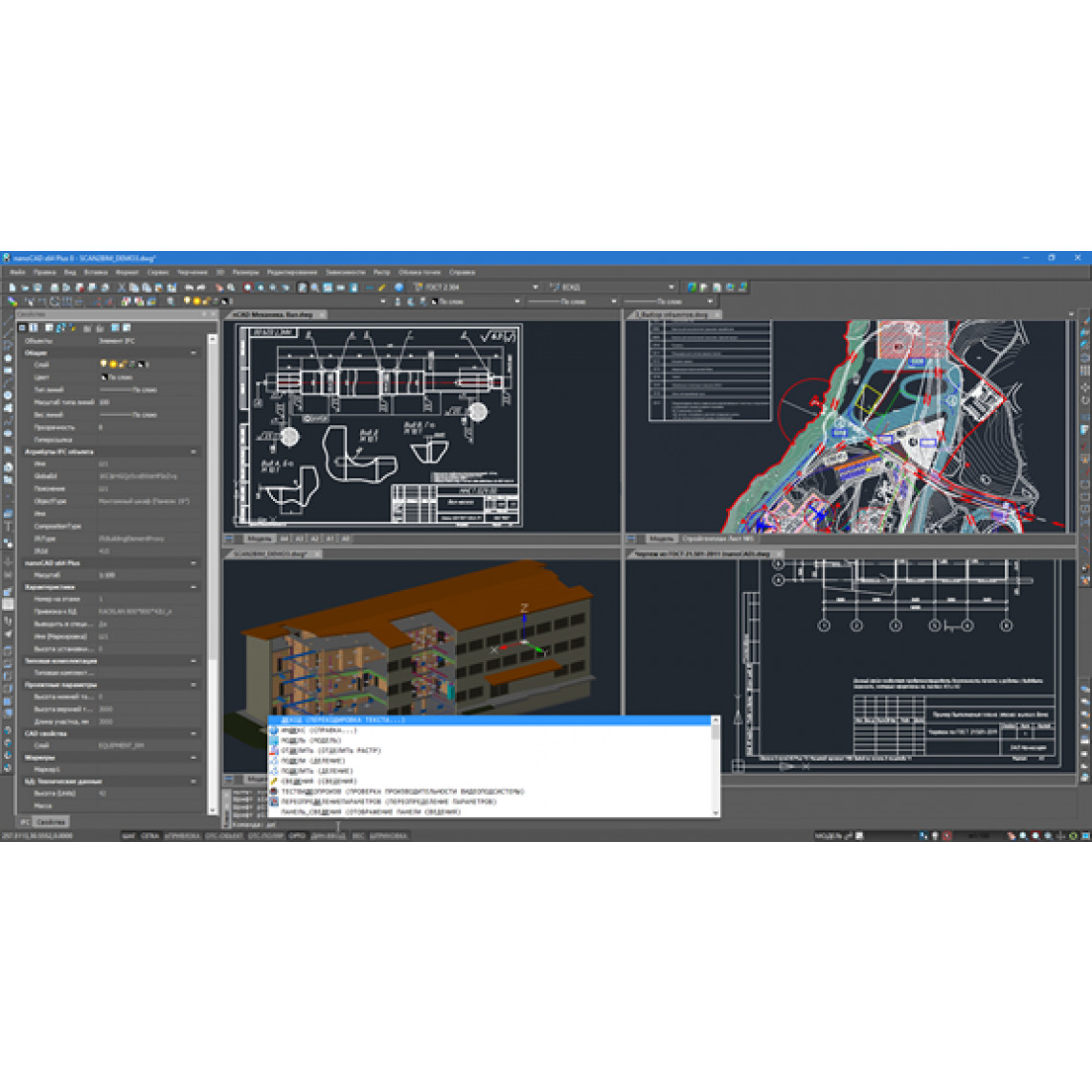Click the yellow sun icon in Слой row
Screen dimensions: 1092x1092
[113, 364]
